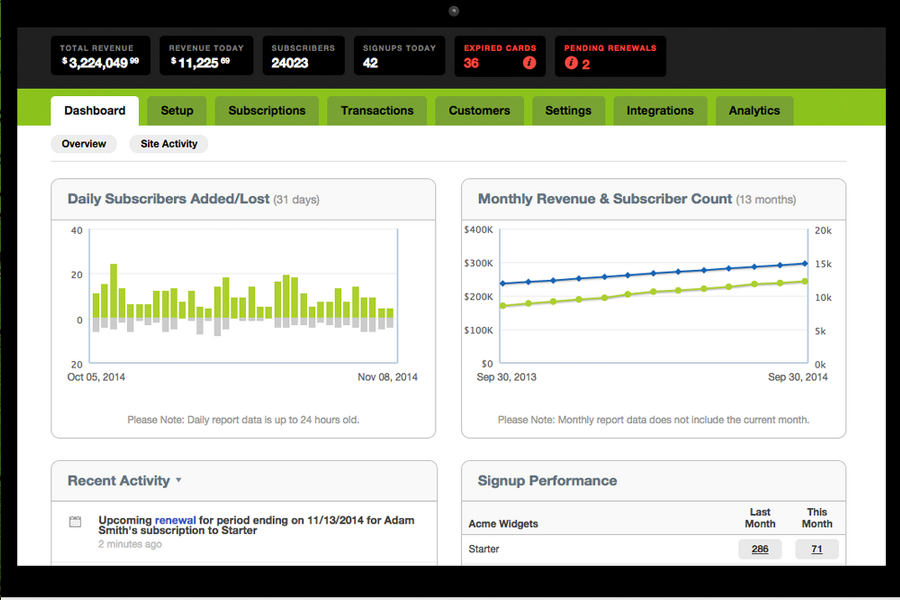Click the monthly report data note
This screenshot has width=900, height=600.
tap(653, 420)
